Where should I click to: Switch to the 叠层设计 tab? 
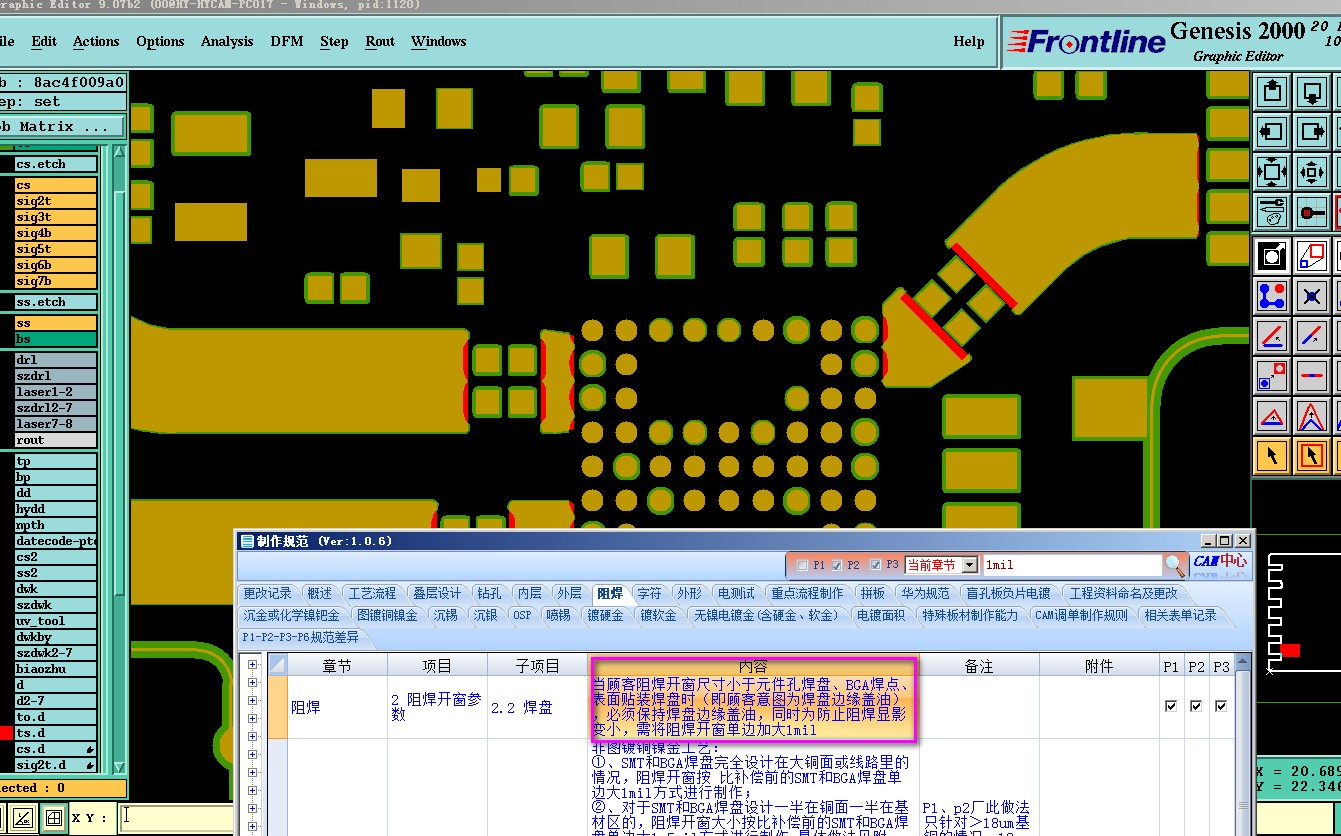(x=437, y=593)
